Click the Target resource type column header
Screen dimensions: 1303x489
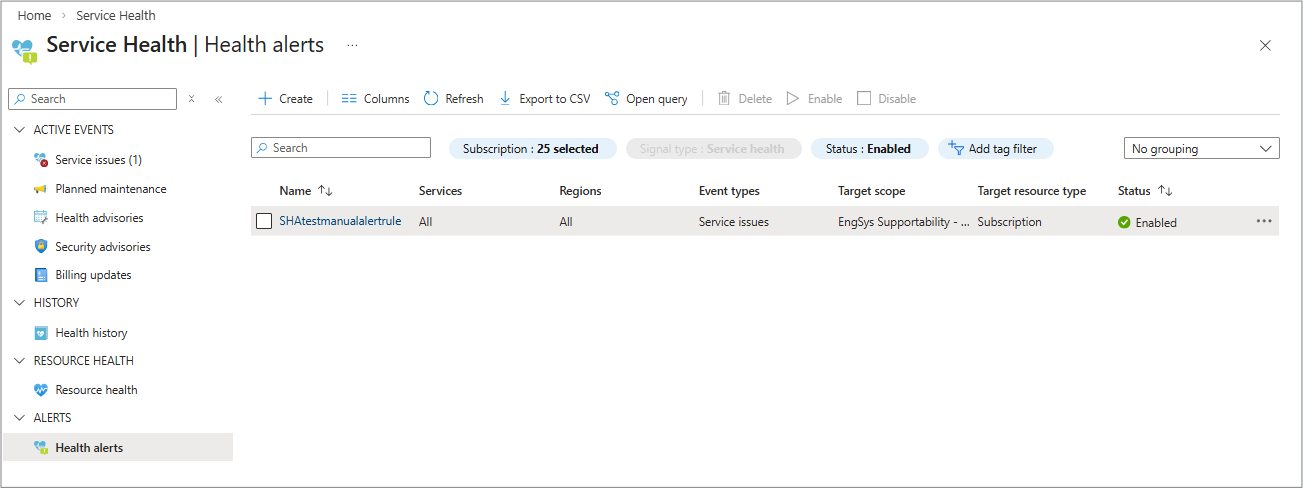point(1031,191)
